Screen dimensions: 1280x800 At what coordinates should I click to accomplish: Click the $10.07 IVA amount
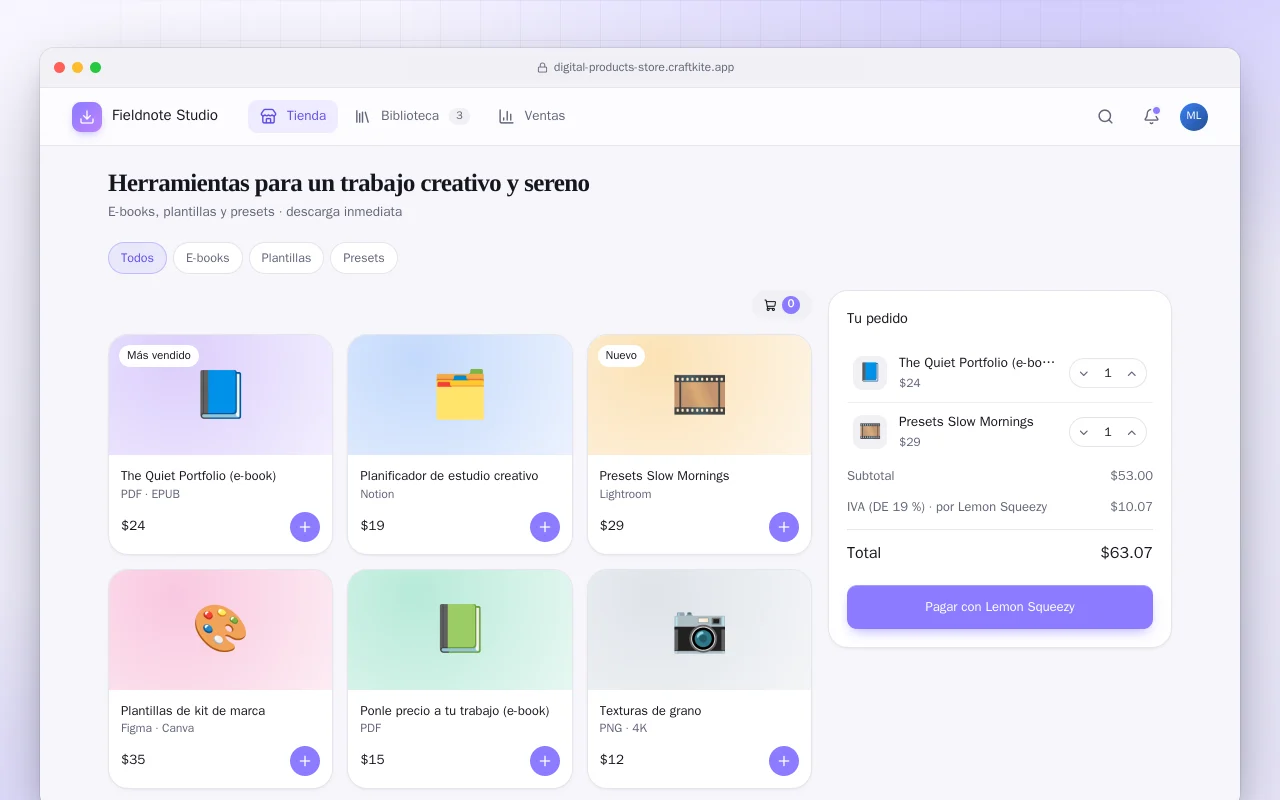click(1131, 507)
